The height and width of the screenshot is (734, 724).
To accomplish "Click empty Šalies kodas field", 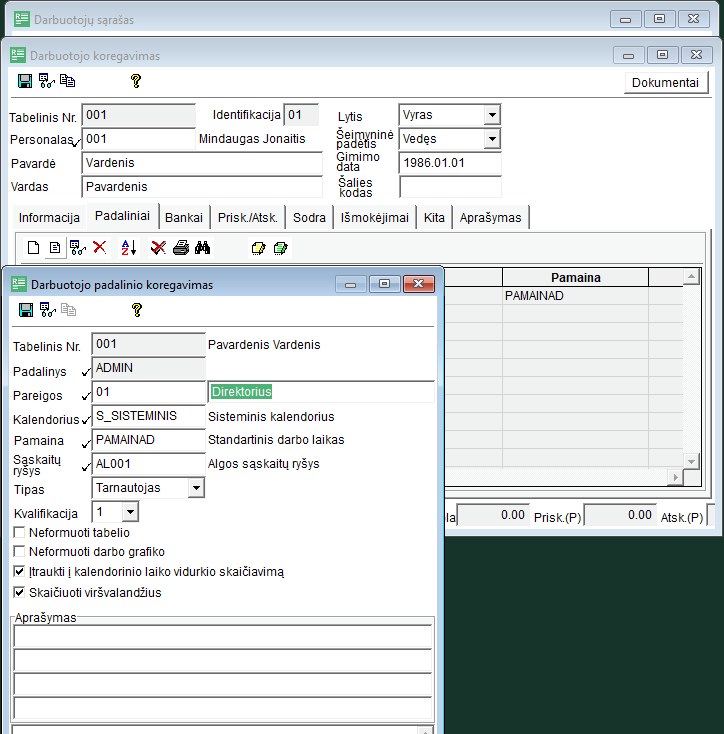I will click(x=450, y=187).
